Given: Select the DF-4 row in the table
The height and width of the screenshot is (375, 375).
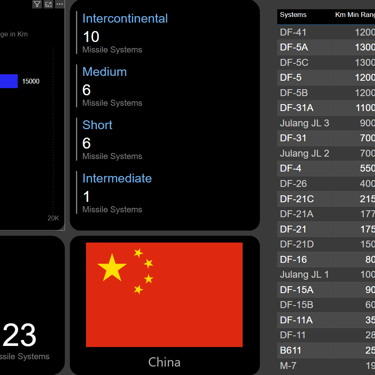Looking at the screenshot, I should coord(326,168).
